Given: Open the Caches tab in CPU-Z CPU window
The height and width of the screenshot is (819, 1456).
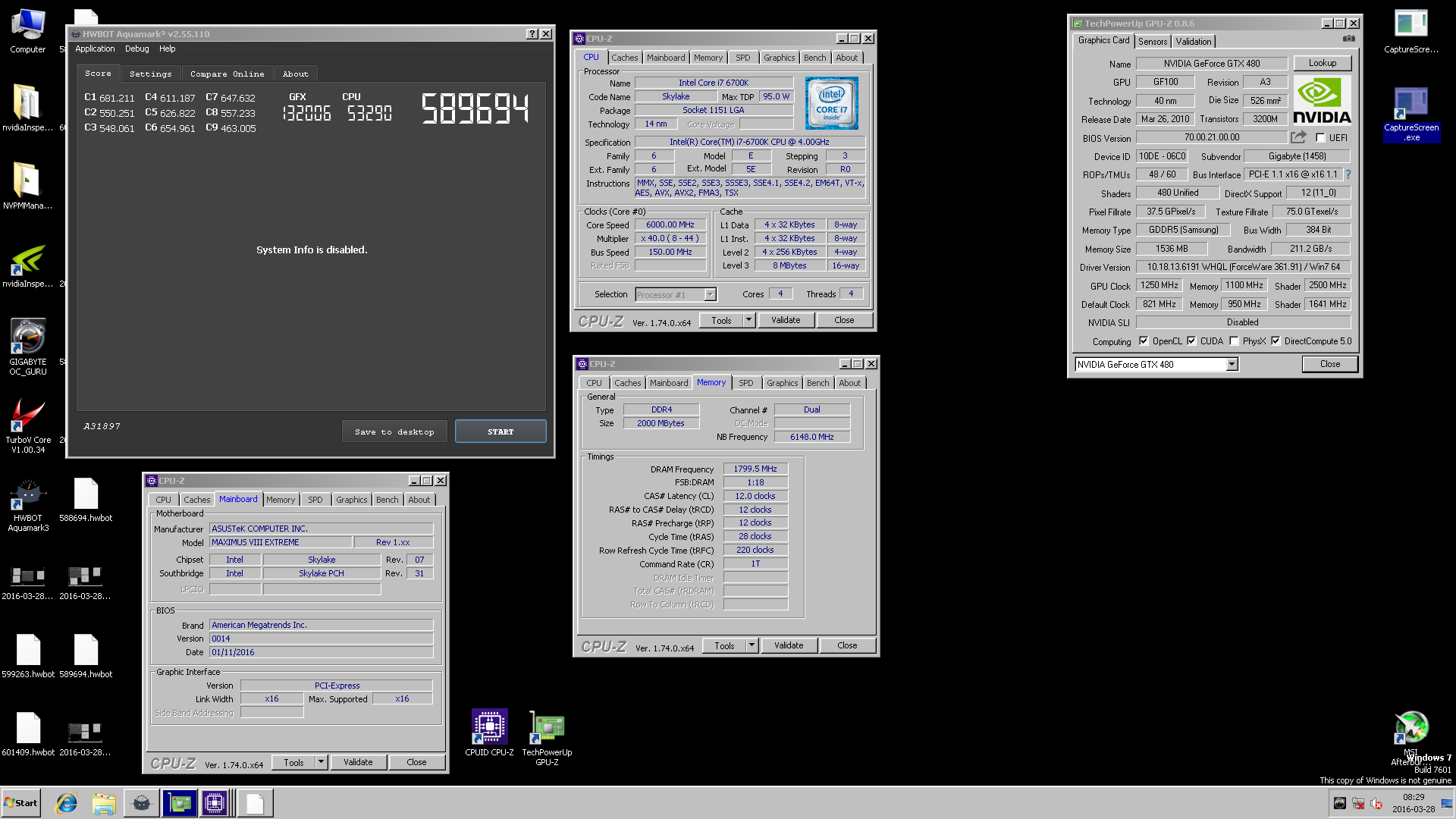Looking at the screenshot, I should click(x=625, y=58).
